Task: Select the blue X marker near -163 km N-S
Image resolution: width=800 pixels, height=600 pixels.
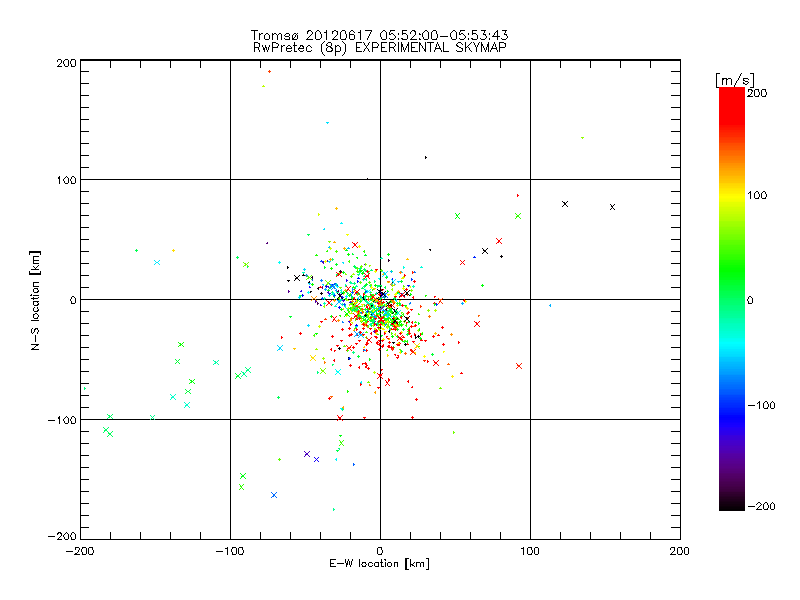Action: coord(274,495)
